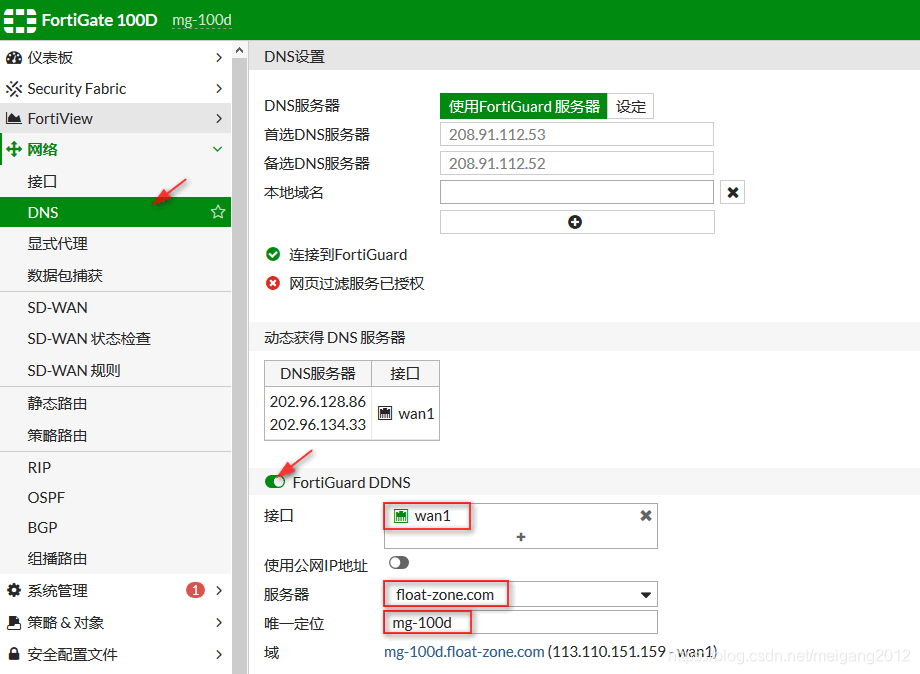Click the 策略 & 对象 policy icon

click(x=13, y=622)
